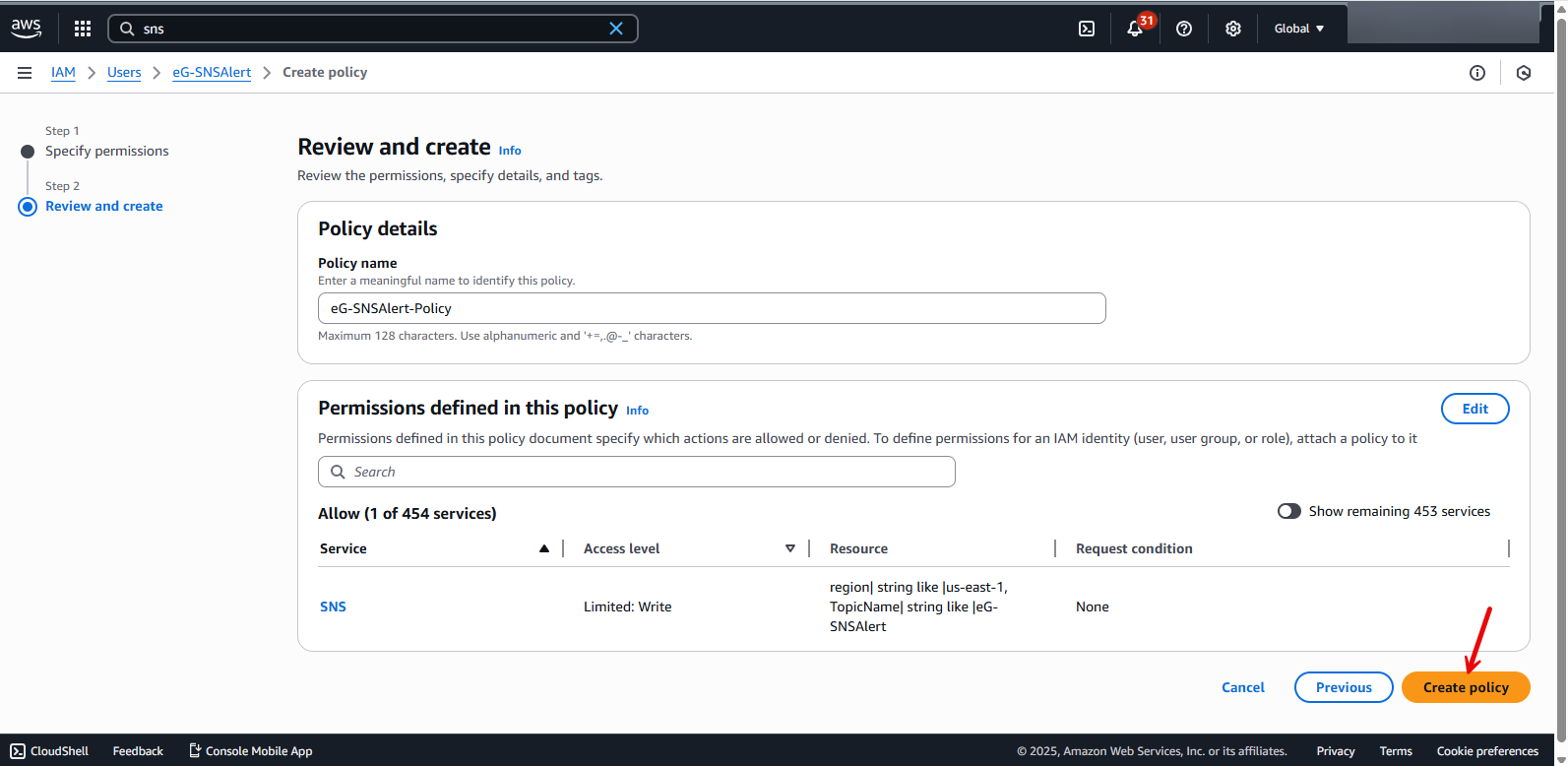This screenshot has width=1568, height=766.
Task: Navigate to Users breadcrumb
Action: tap(124, 73)
